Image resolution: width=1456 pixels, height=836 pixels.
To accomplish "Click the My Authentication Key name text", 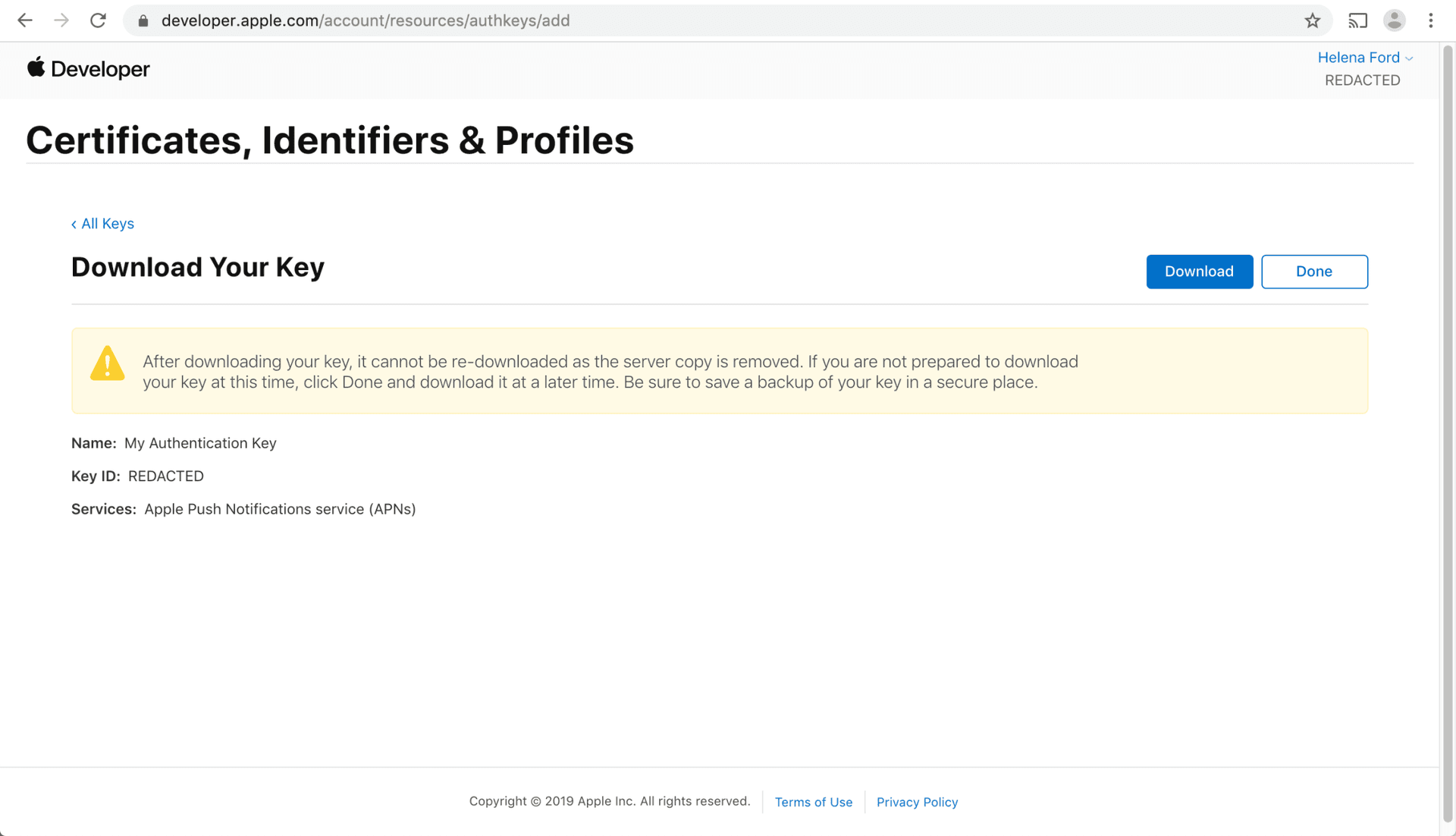I will [200, 443].
